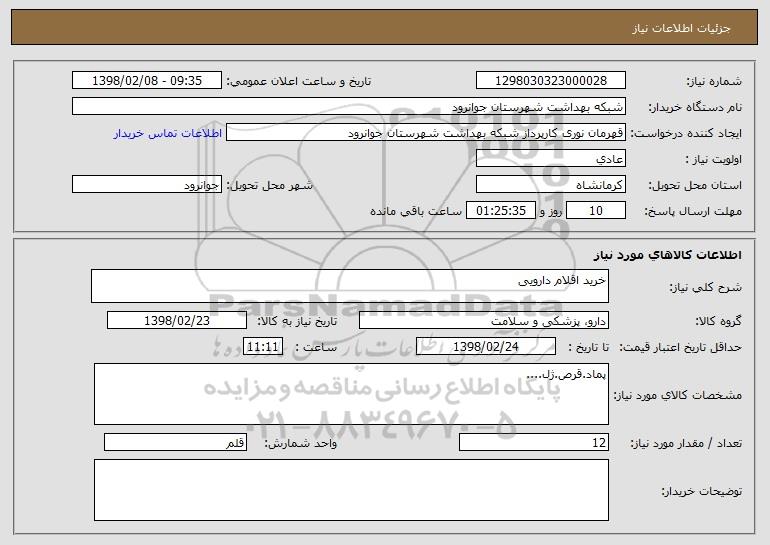
Task: Click the item specifications box پماد.قرص.ژل
Action: point(351,394)
